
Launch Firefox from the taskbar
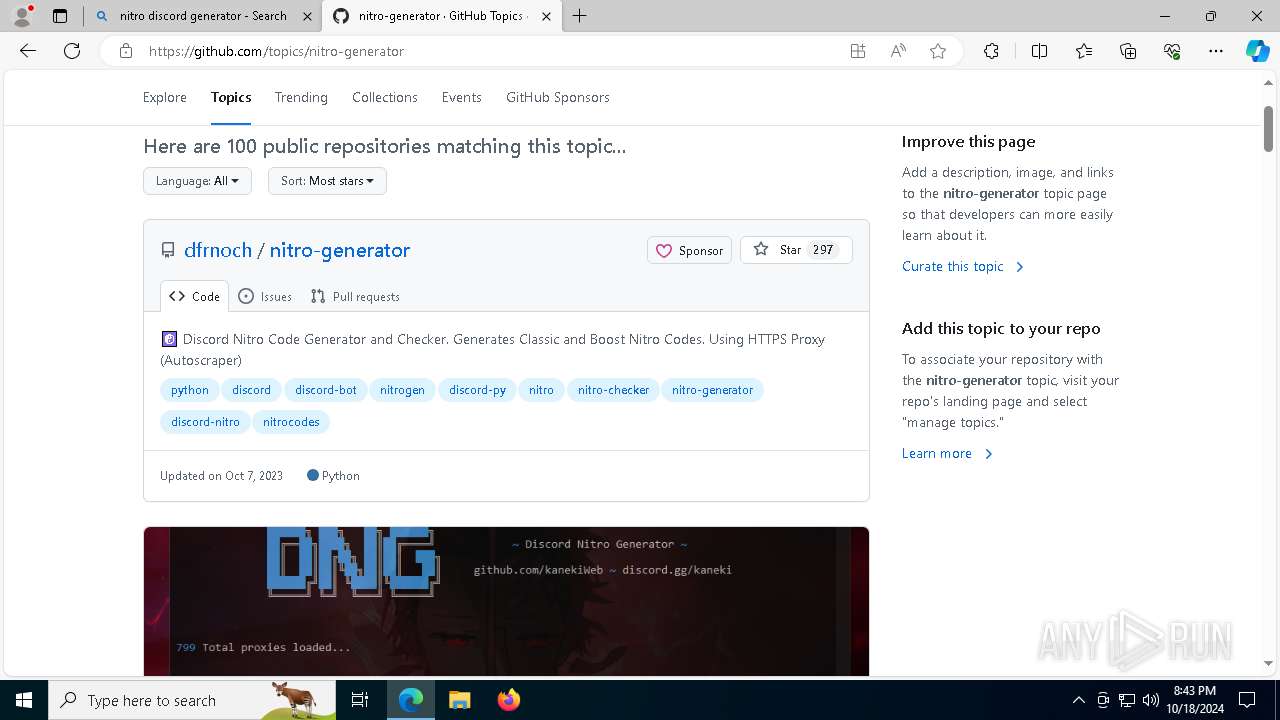(x=508, y=700)
